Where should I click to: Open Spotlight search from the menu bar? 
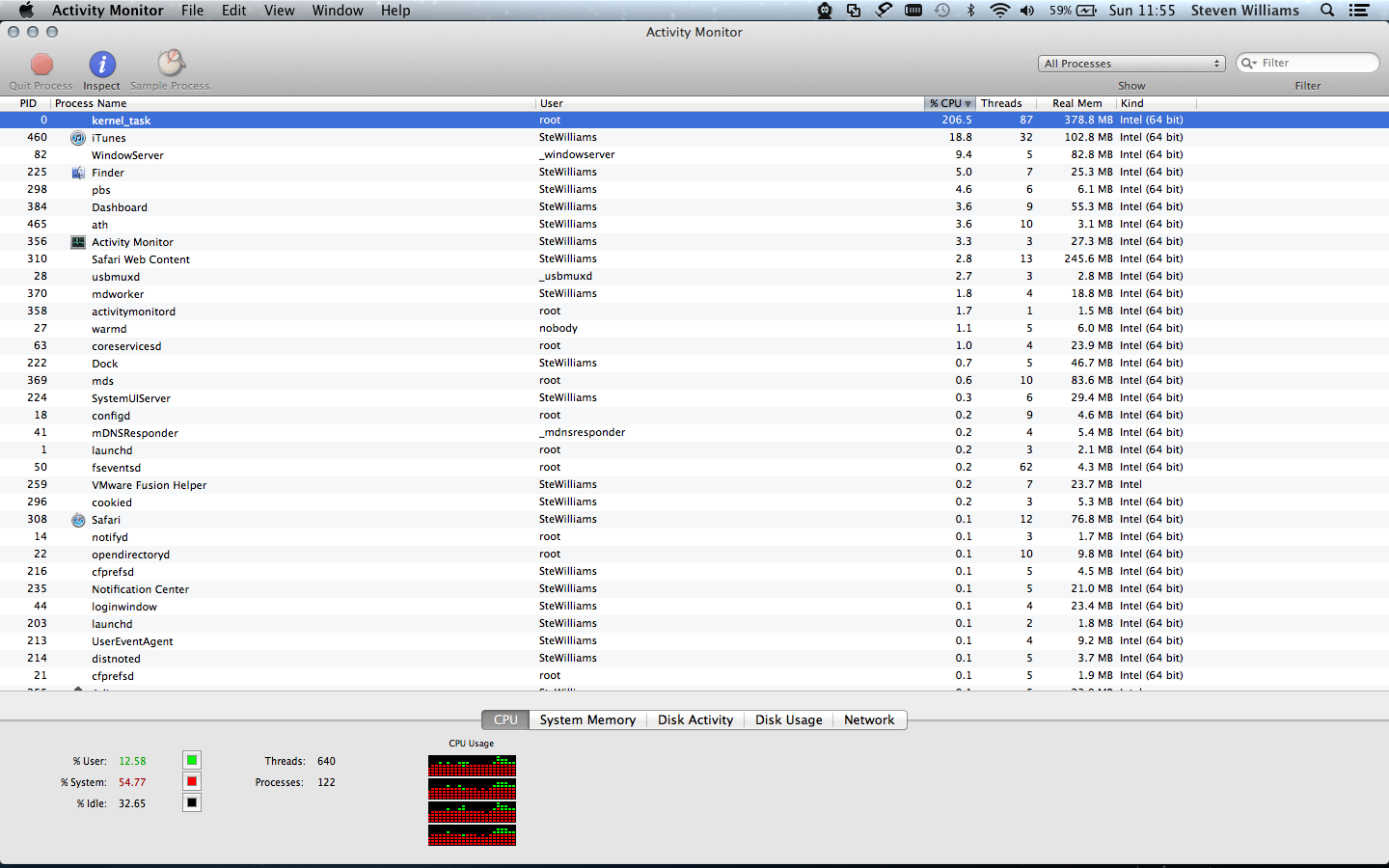click(1327, 11)
